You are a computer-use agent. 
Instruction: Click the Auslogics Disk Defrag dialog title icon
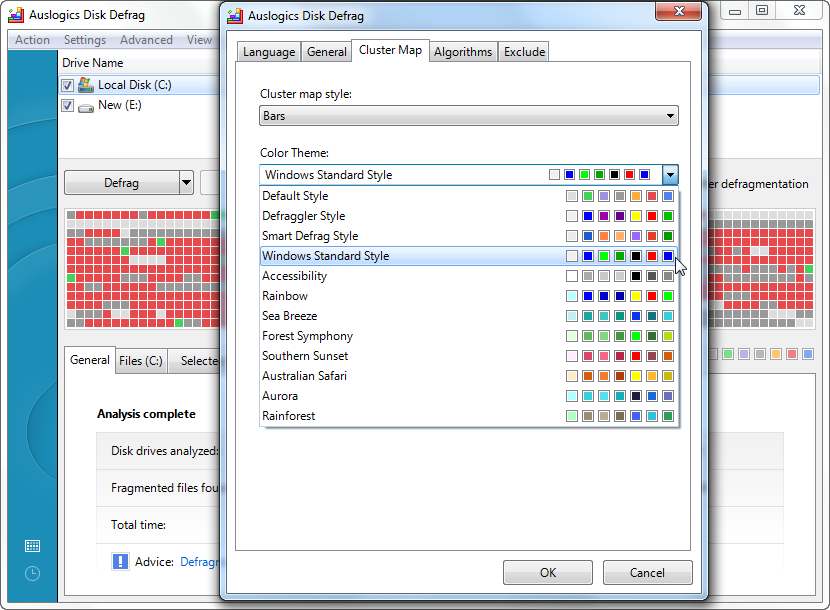click(x=235, y=16)
